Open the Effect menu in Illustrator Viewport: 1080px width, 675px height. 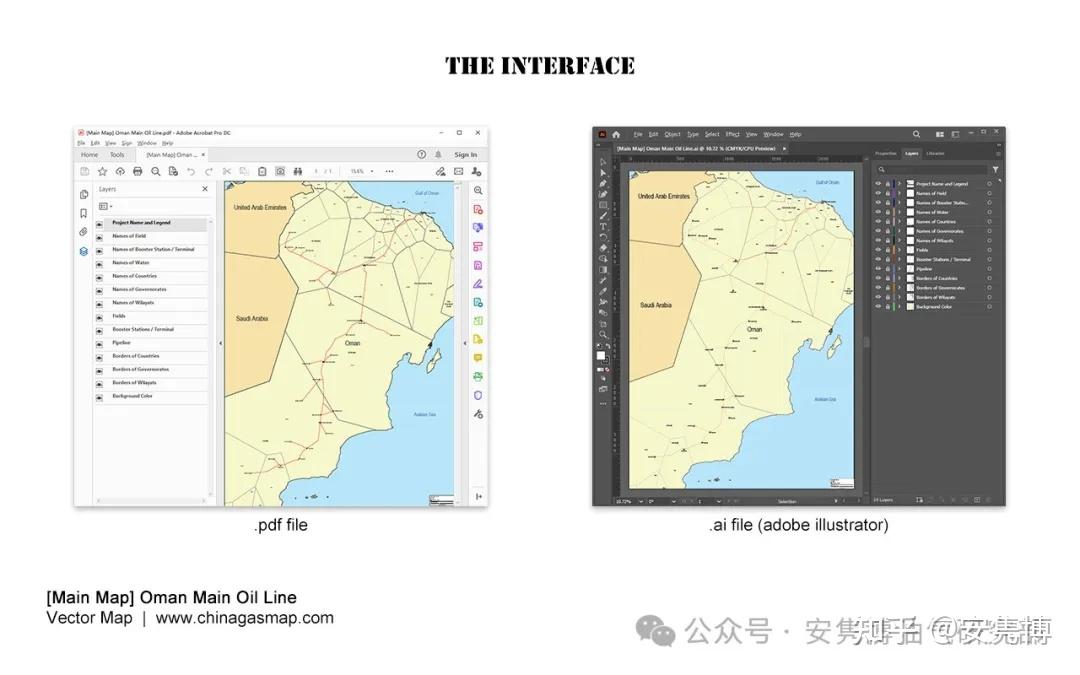[732, 133]
